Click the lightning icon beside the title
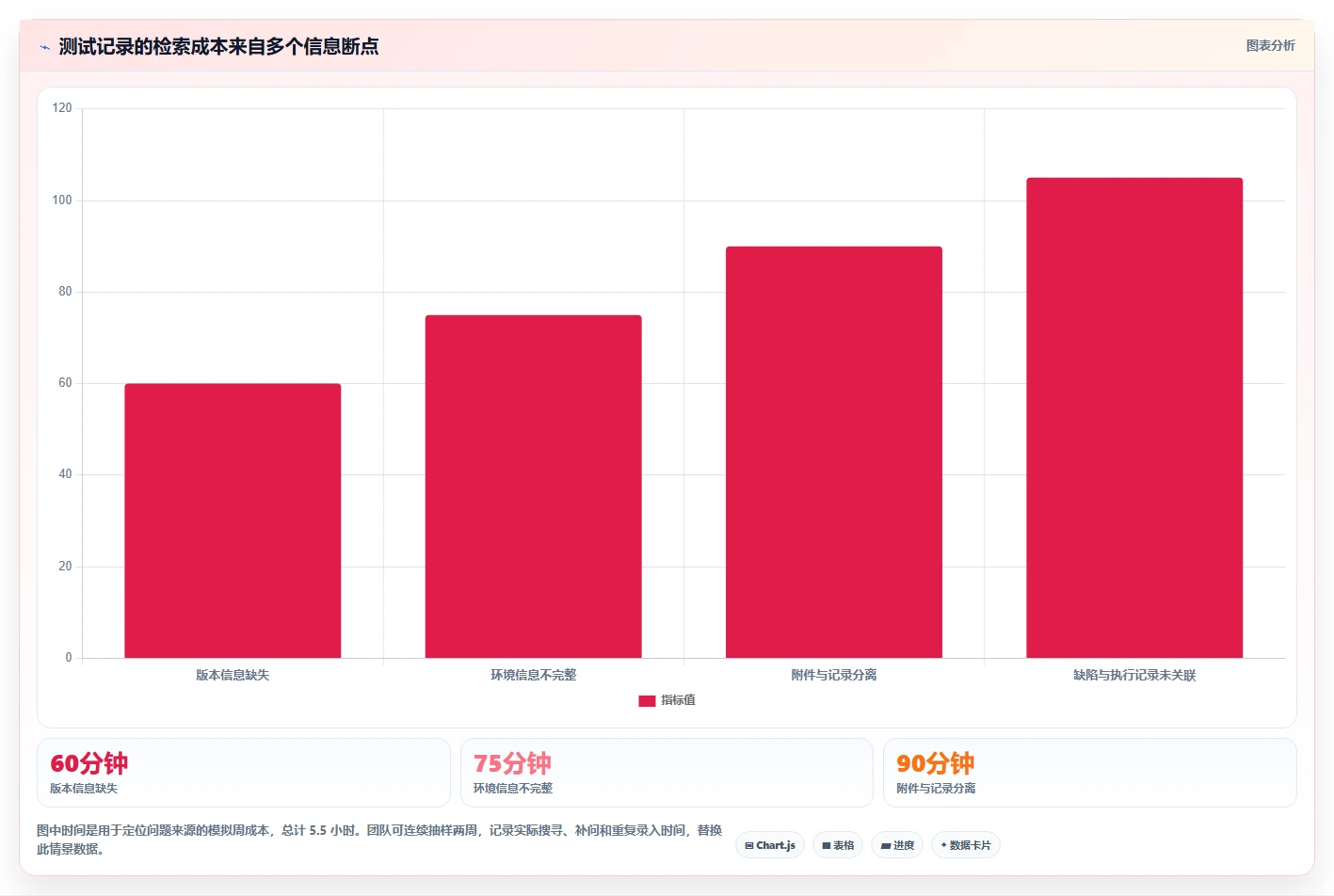1334x896 pixels. (44, 47)
